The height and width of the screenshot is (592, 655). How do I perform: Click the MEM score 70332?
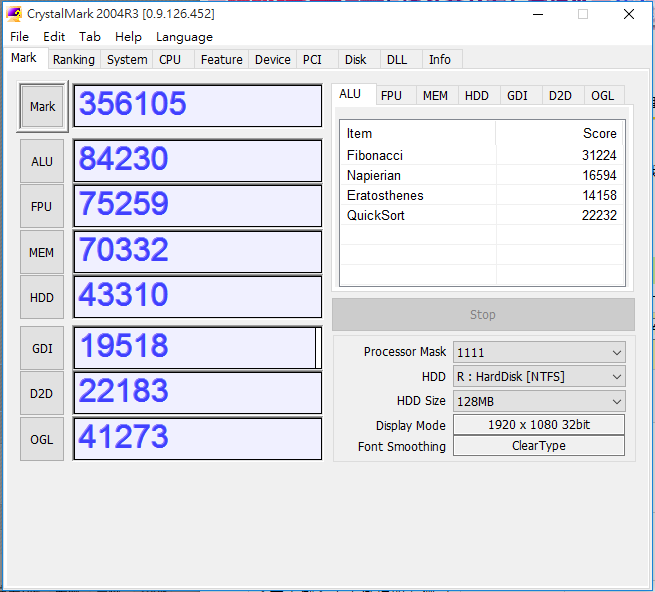tap(198, 252)
